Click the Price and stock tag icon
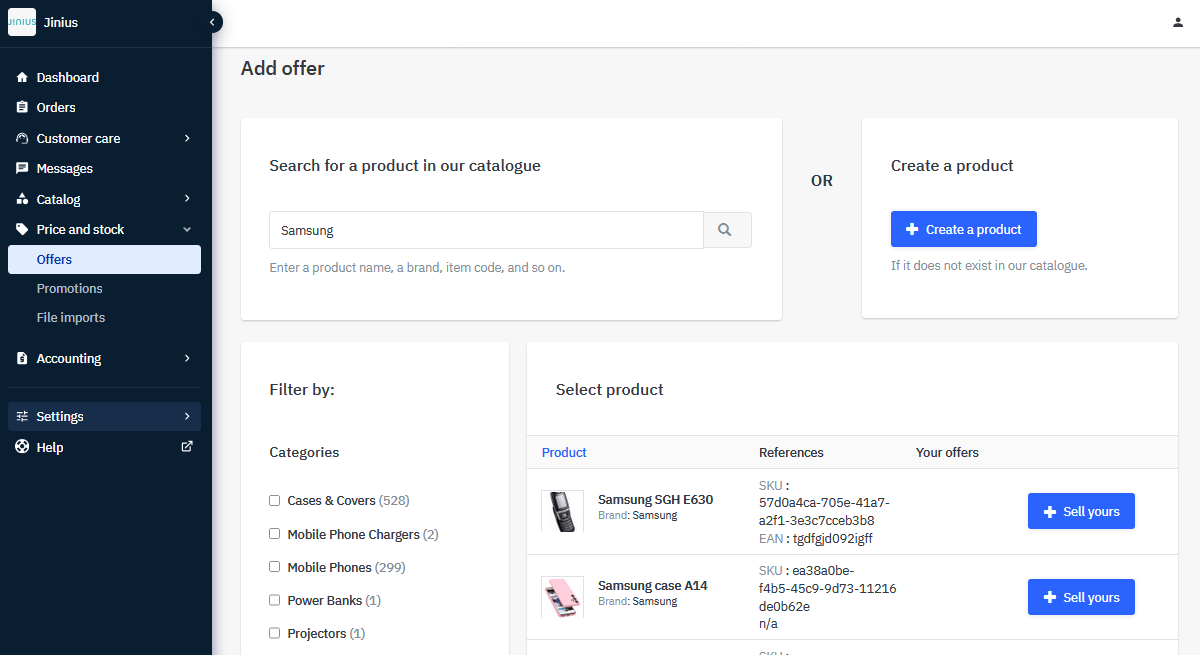Screen dimensions: 1200x655 tap(22, 229)
